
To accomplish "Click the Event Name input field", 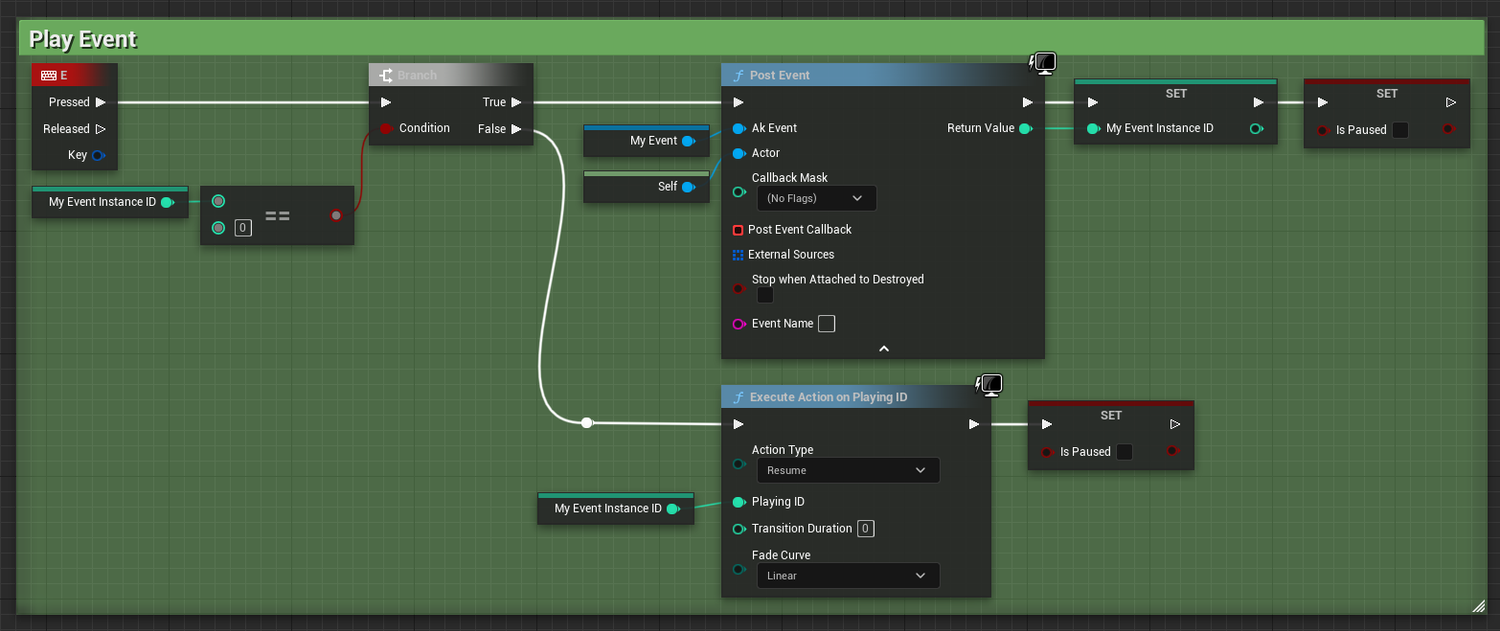I will coord(826,323).
